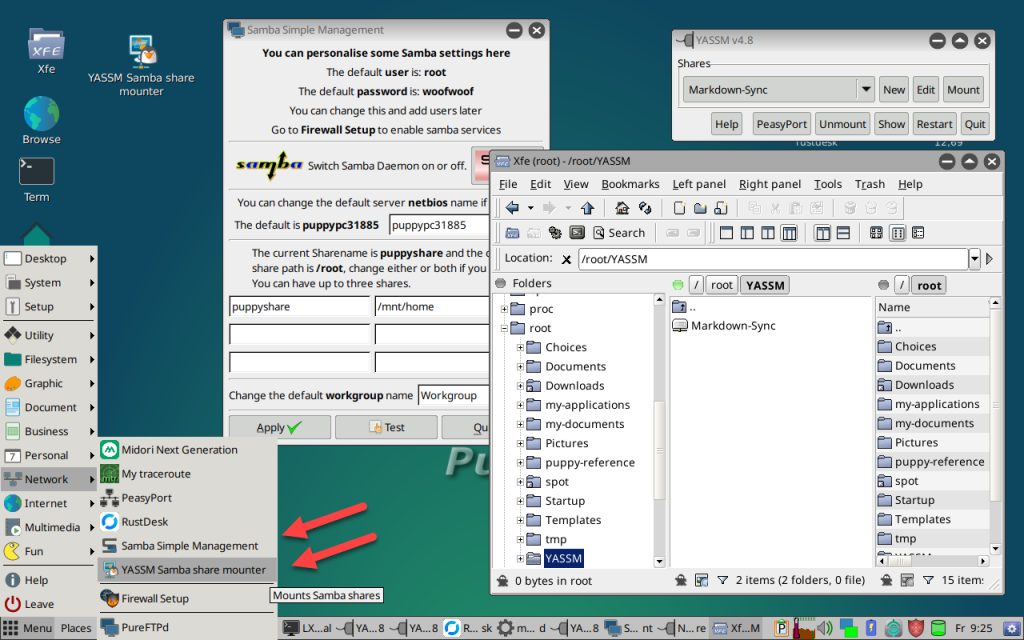The width and height of the screenshot is (1024, 640).
Task: Show big icons view in Xfe
Action: point(876,232)
